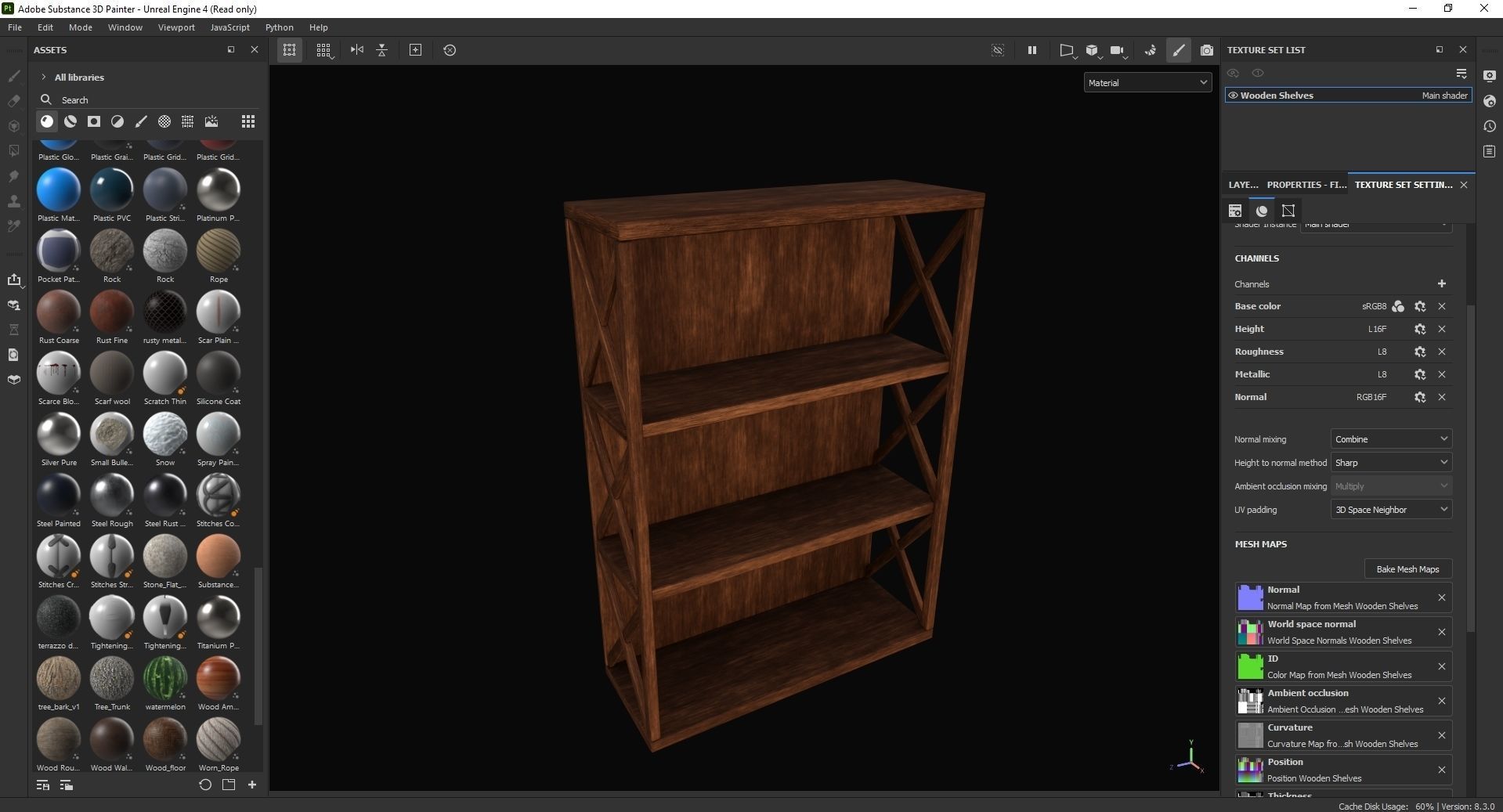Open the Normal mixing Combine dropdown
The height and width of the screenshot is (812, 1503).
[1391, 439]
